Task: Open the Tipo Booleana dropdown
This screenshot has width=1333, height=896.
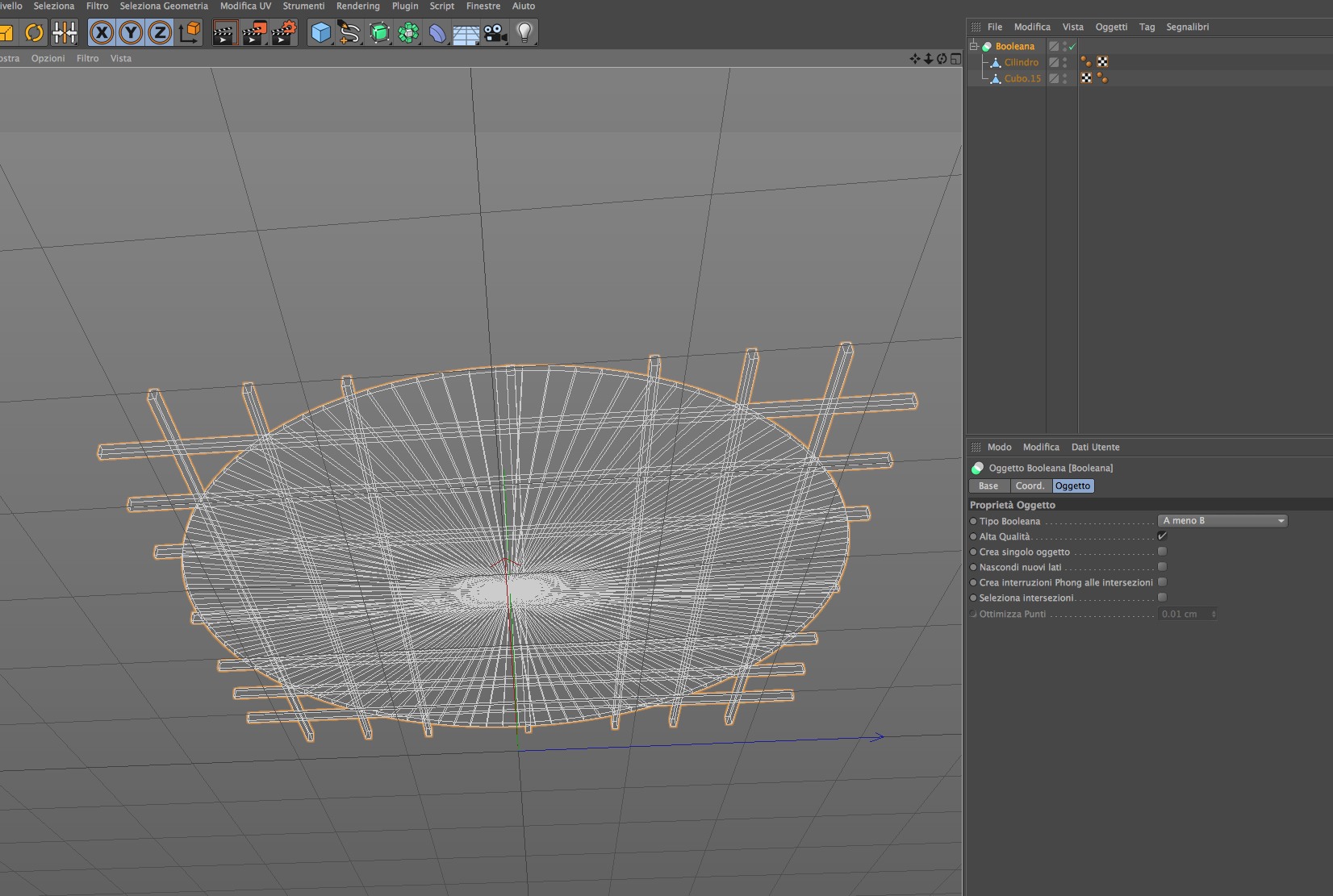Action: pyautogui.click(x=1222, y=521)
